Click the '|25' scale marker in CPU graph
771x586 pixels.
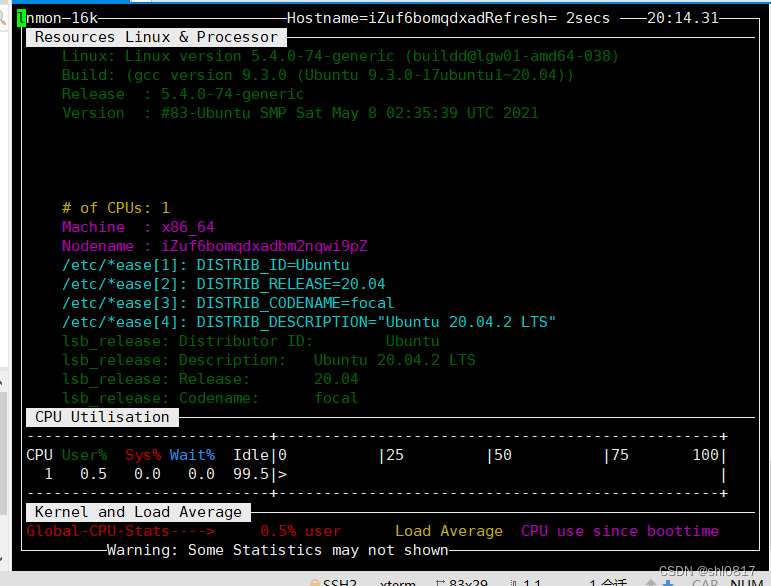click(x=391, y=455)
